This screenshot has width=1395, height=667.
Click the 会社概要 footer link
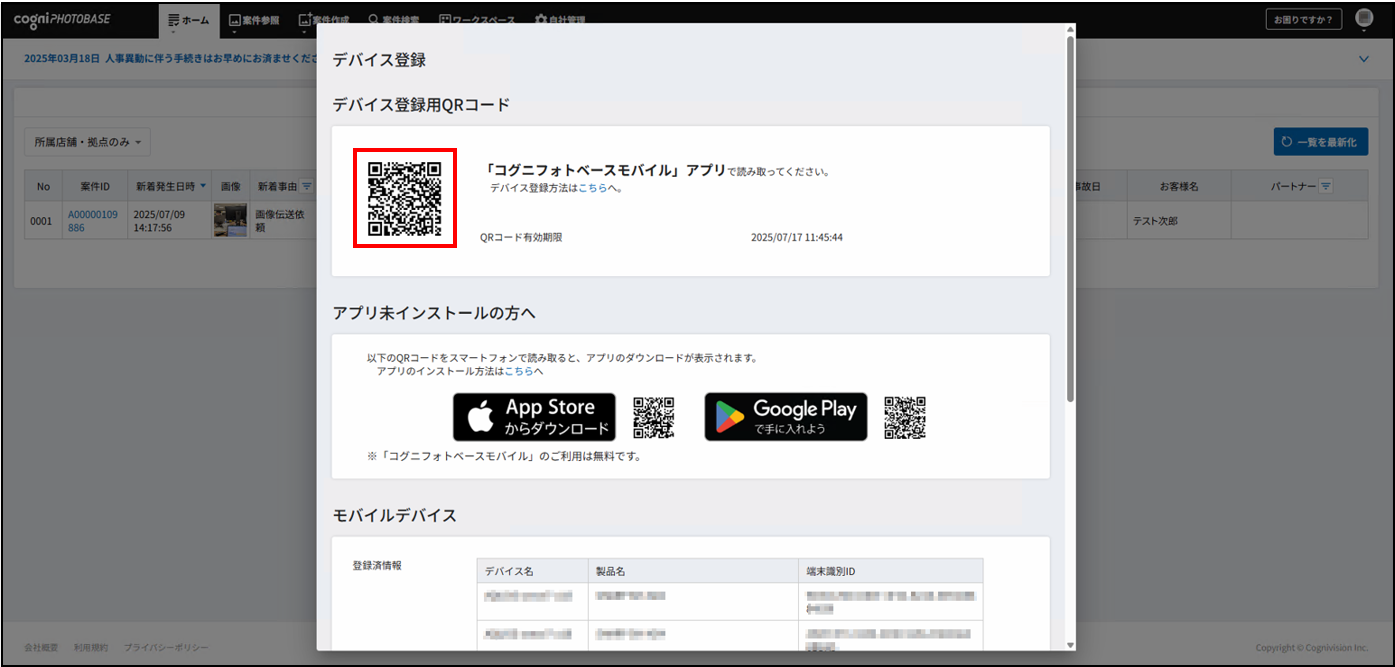click(x=43, y=648)
